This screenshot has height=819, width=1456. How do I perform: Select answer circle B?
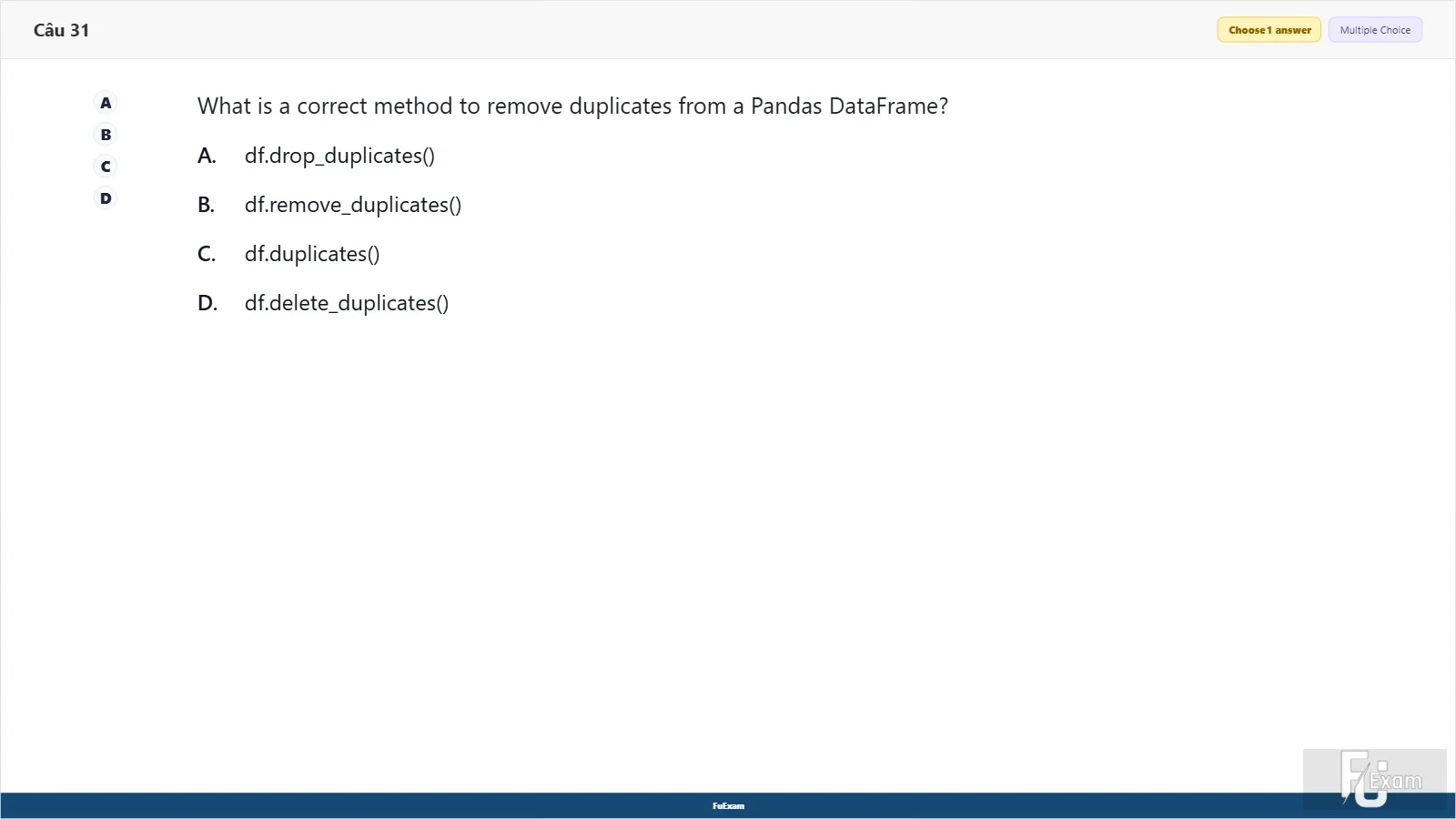pyautogui.click(x=106, y=135)
